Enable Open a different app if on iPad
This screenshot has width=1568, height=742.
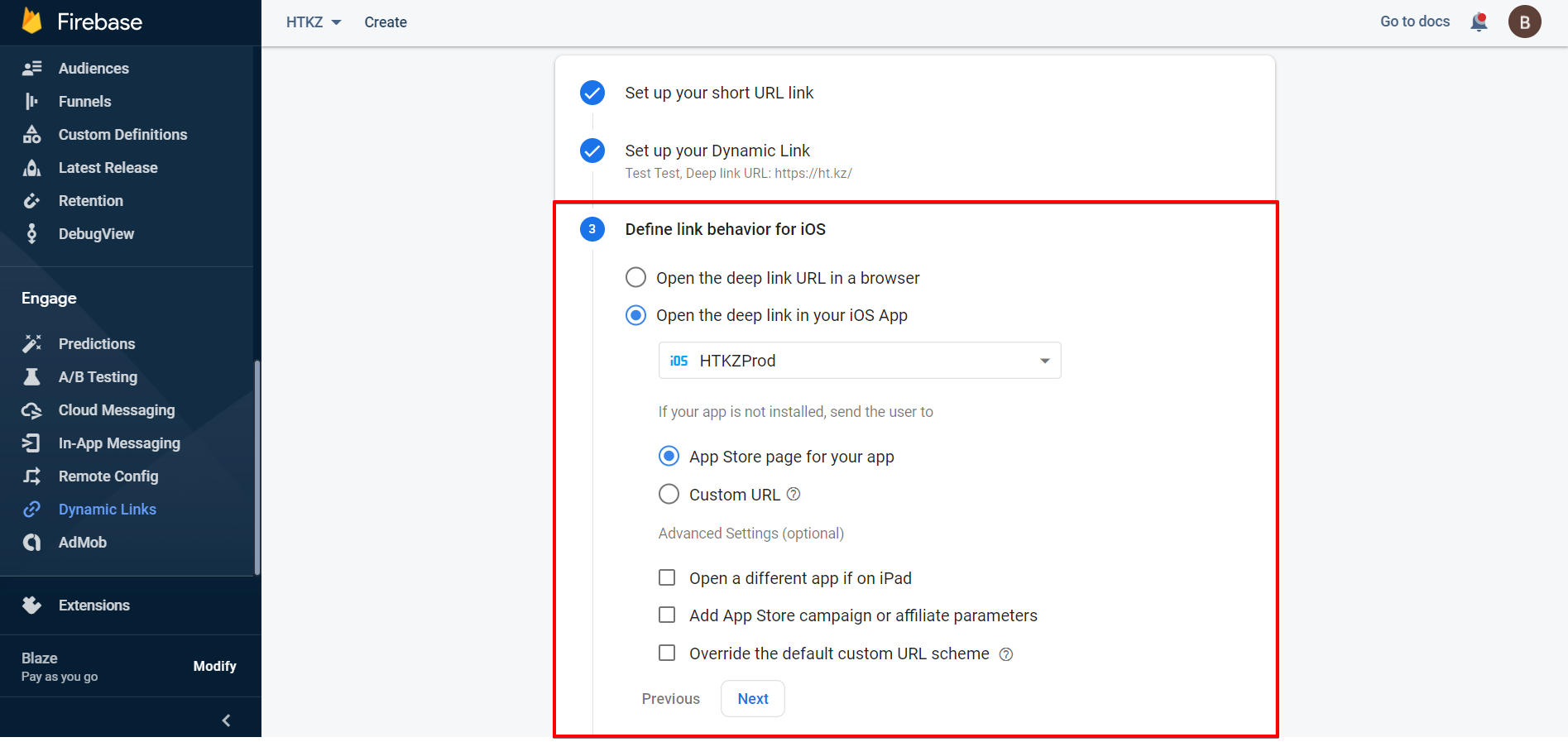coord(667,578)
